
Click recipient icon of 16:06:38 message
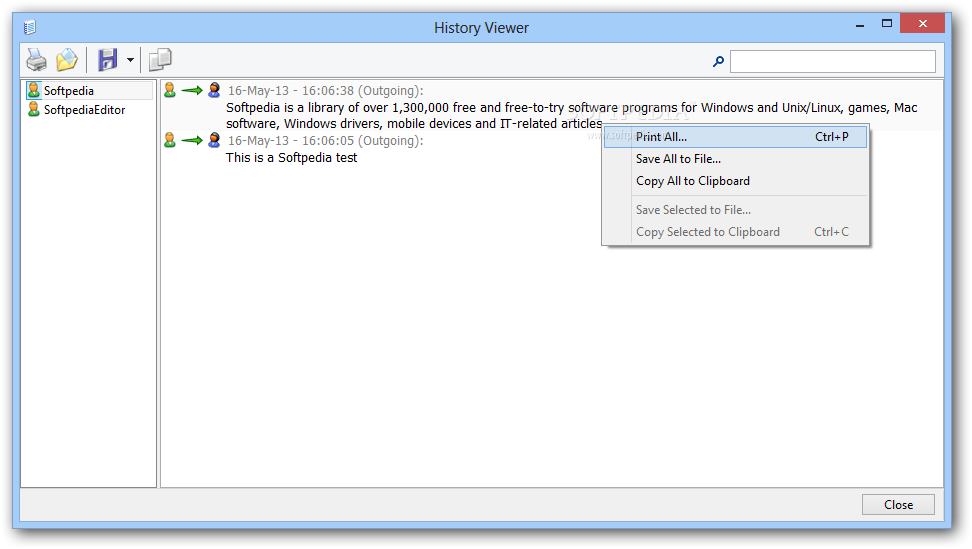214,90
